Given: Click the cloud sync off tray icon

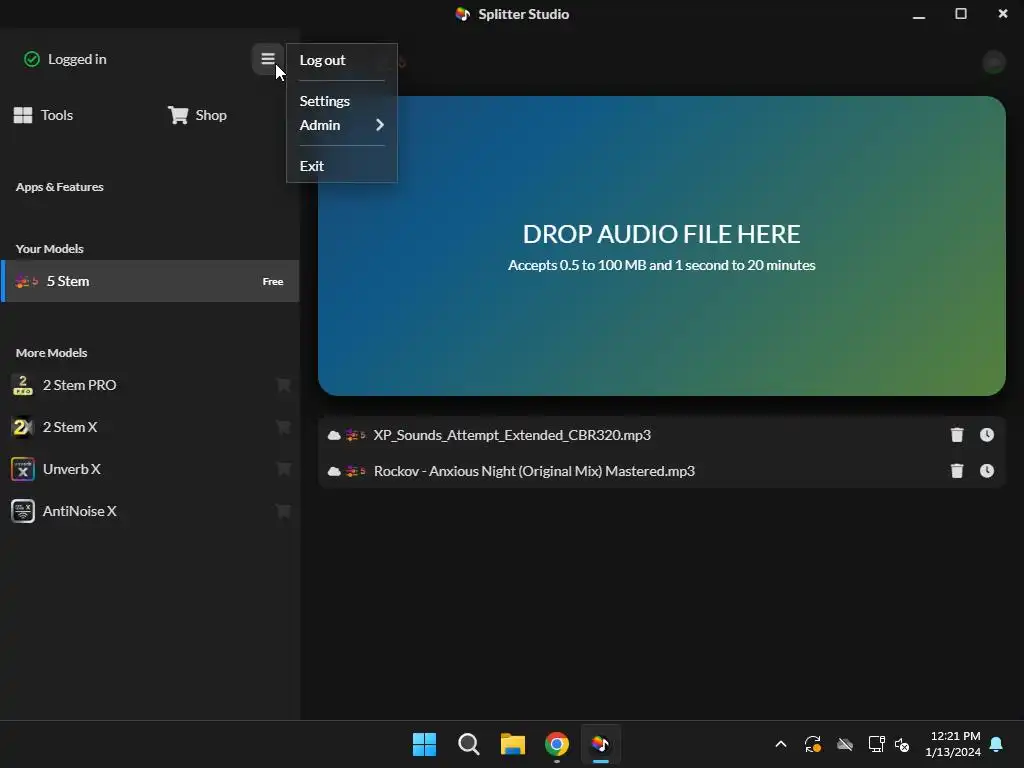Looking at the screenshot, I should [x=844, y=744].
